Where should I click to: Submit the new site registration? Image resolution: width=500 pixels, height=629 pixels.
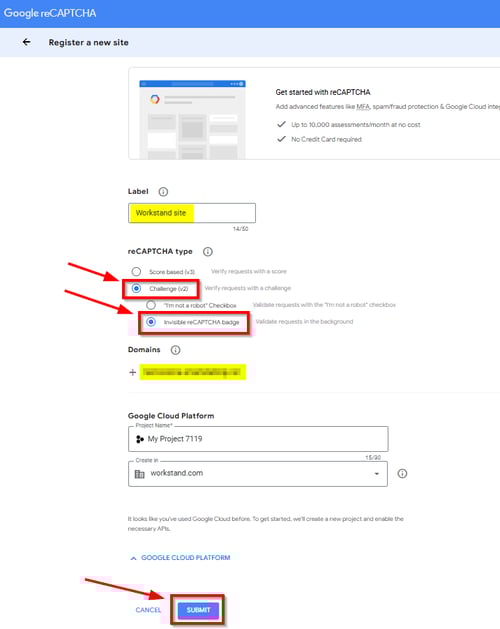pyautogui.click(x=198, y=610)
